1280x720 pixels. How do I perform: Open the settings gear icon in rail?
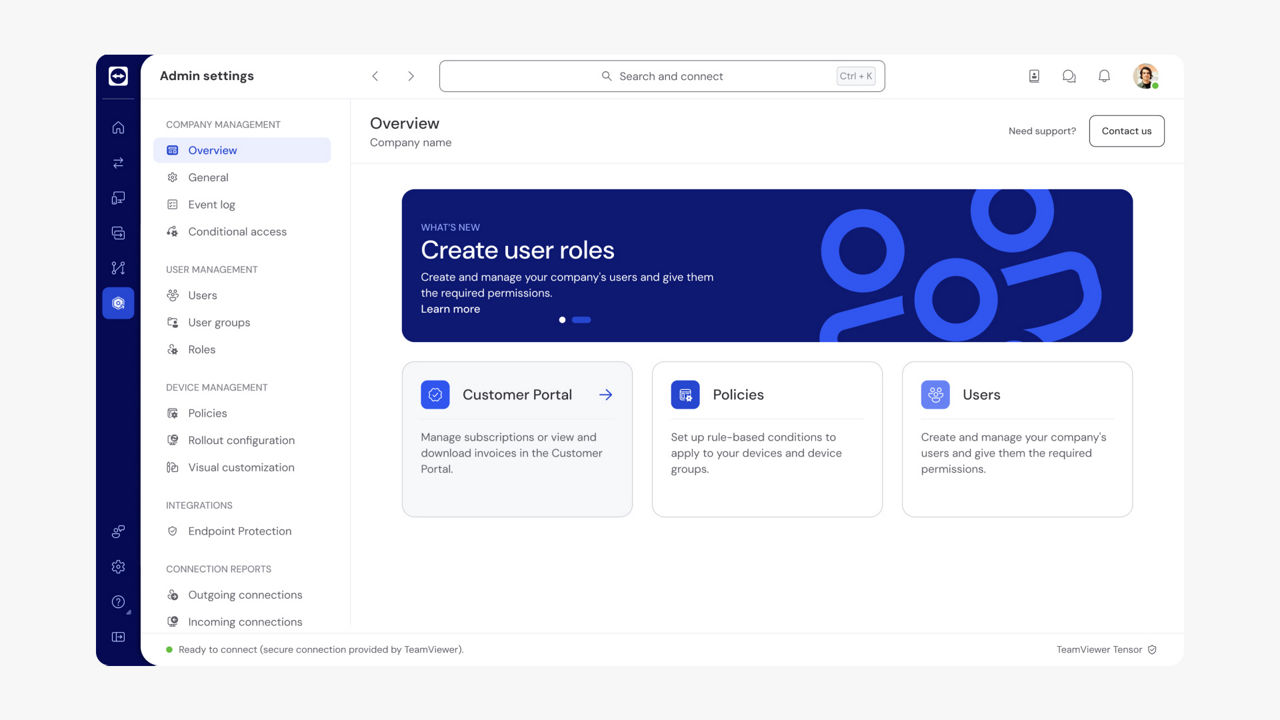[x=118, y=567]
